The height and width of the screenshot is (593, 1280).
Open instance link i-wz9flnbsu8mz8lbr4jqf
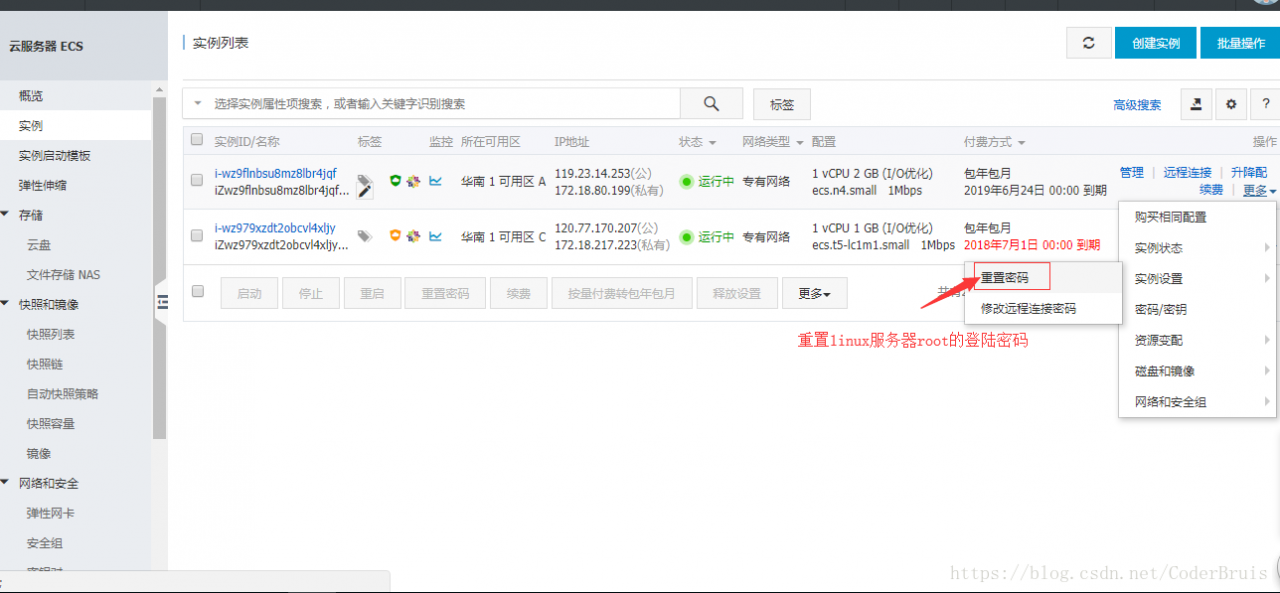coord(276,173)
